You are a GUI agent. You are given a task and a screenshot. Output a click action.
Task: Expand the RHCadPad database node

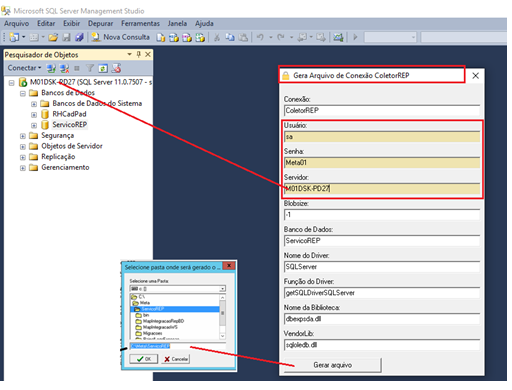pos(34,115)
